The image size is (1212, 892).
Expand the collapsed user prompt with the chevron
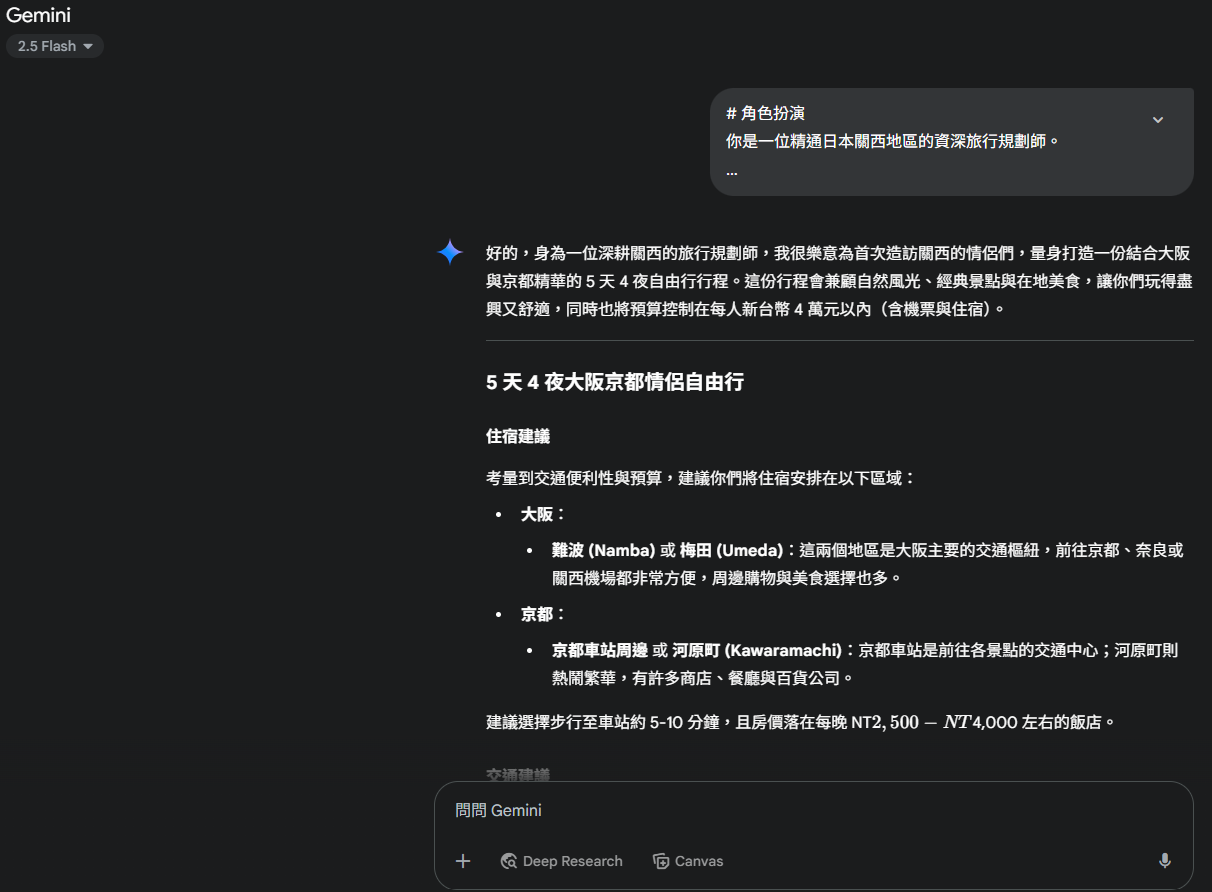1157,120
